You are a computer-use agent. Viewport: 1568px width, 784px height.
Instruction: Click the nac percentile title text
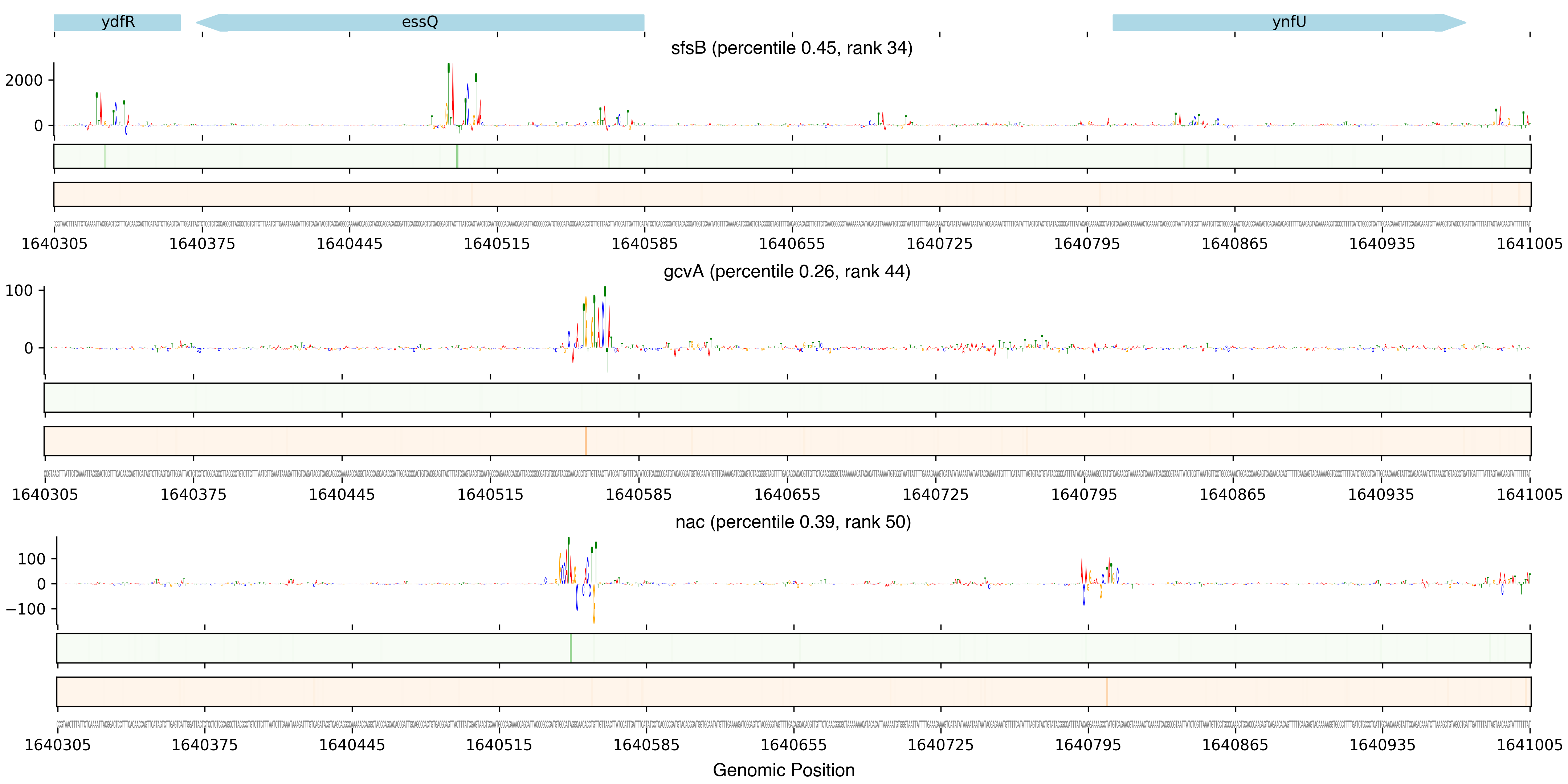point(792,522)
